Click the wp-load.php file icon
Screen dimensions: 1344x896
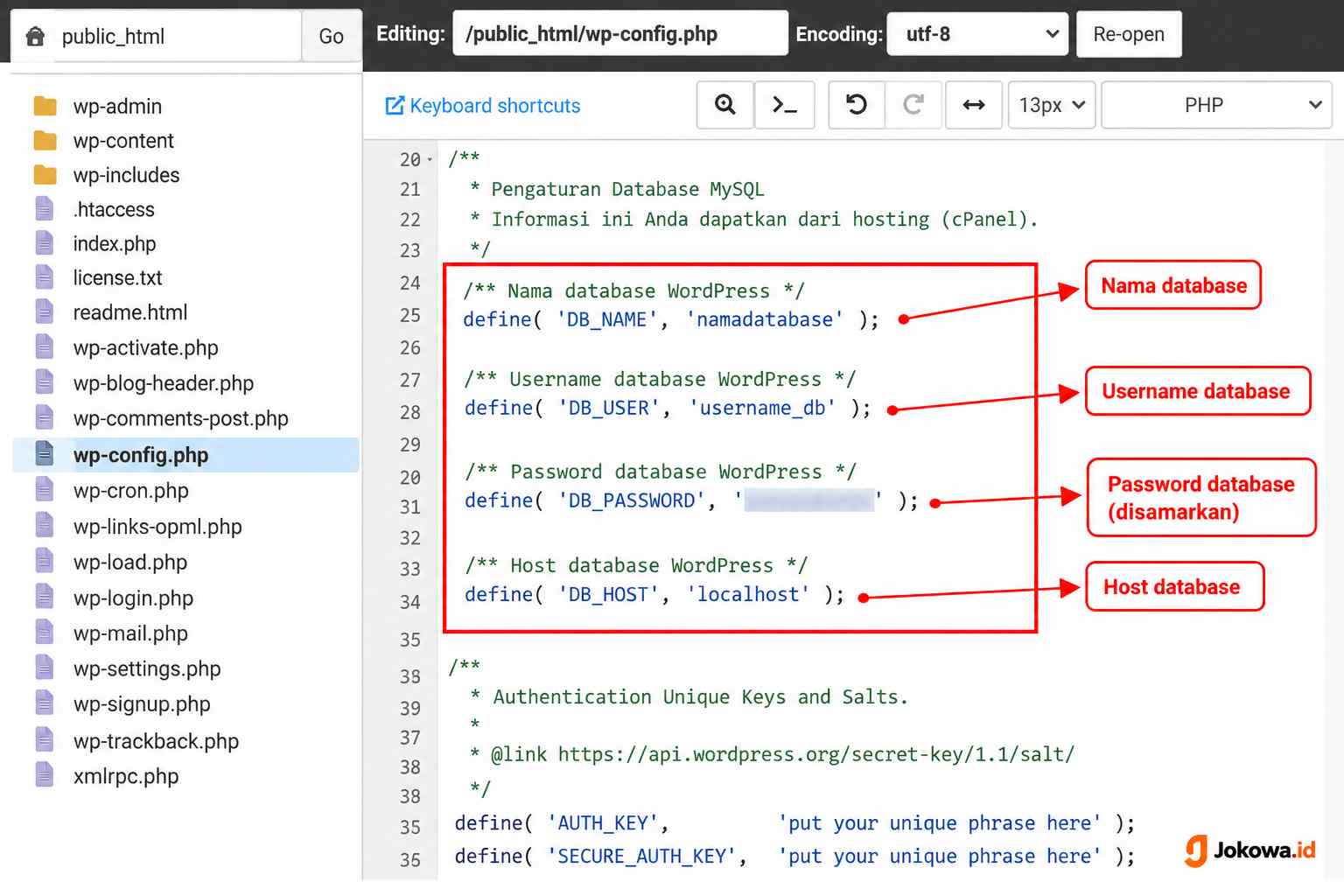point(45,562)
